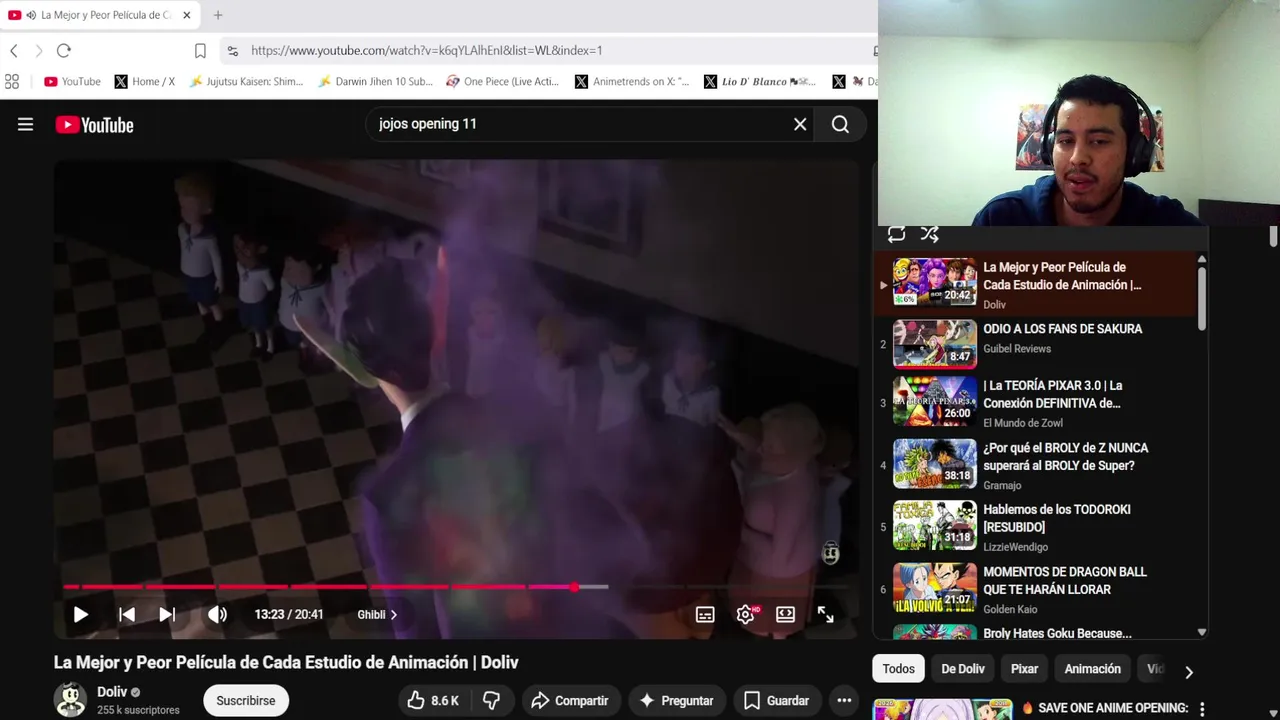Image resolution: width=1280 pixels, height=720 pixels.
Task: Click the Doliv channel avatar
Action: pyautogui.click(x=70, y=700)
